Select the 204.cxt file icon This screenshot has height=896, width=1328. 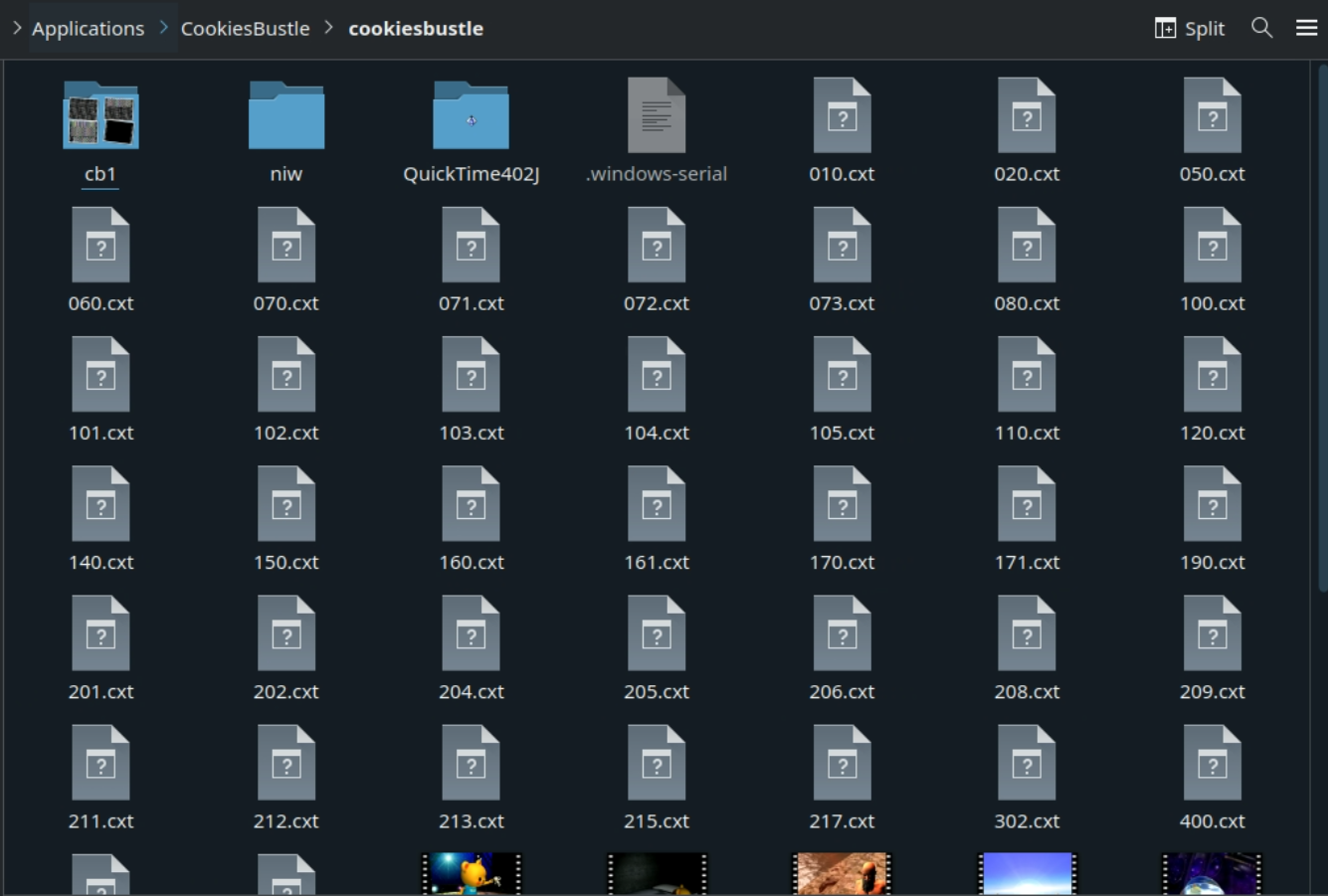(472, 633)
